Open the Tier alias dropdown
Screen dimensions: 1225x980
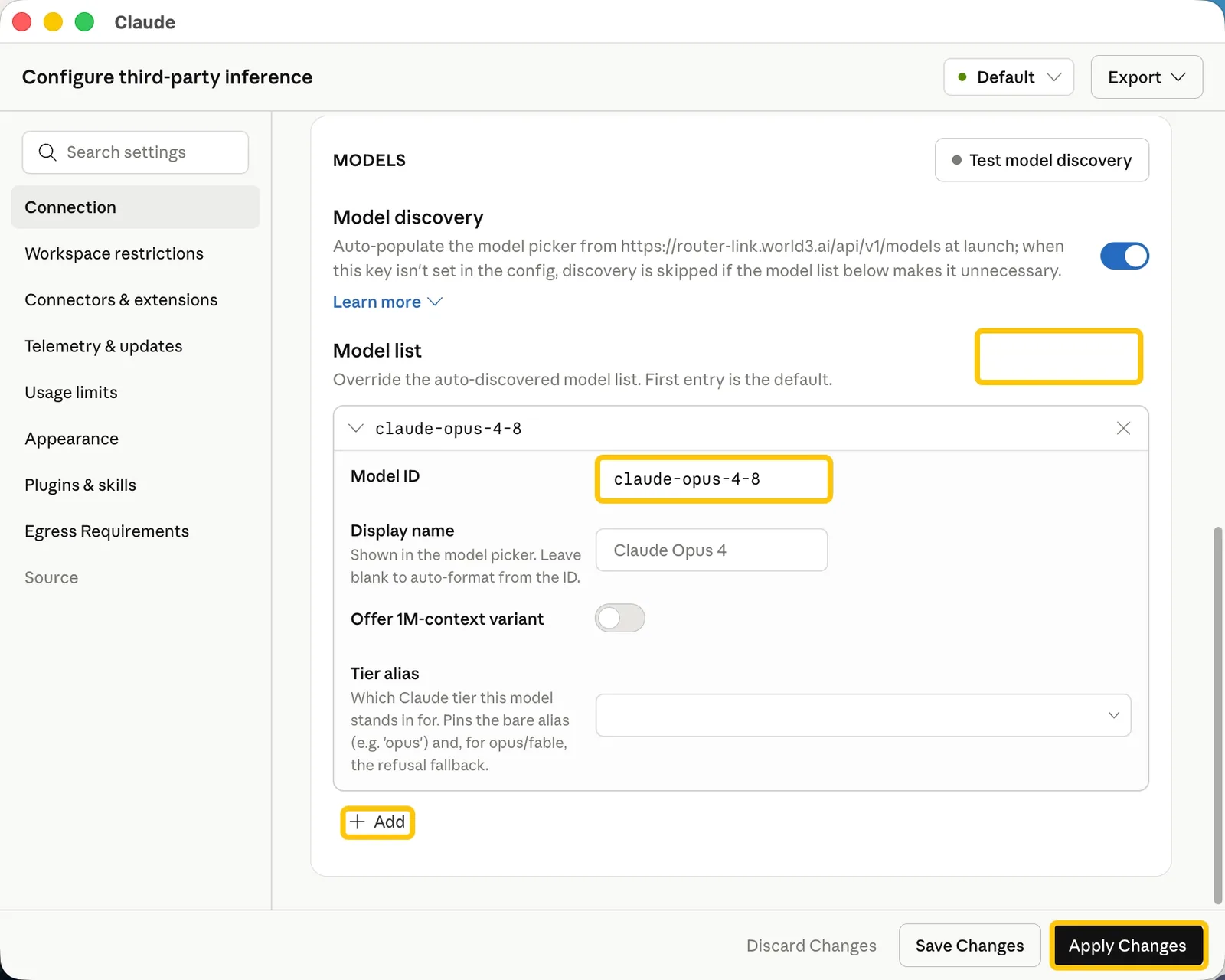pyautogui.click(x=863, y=715)
